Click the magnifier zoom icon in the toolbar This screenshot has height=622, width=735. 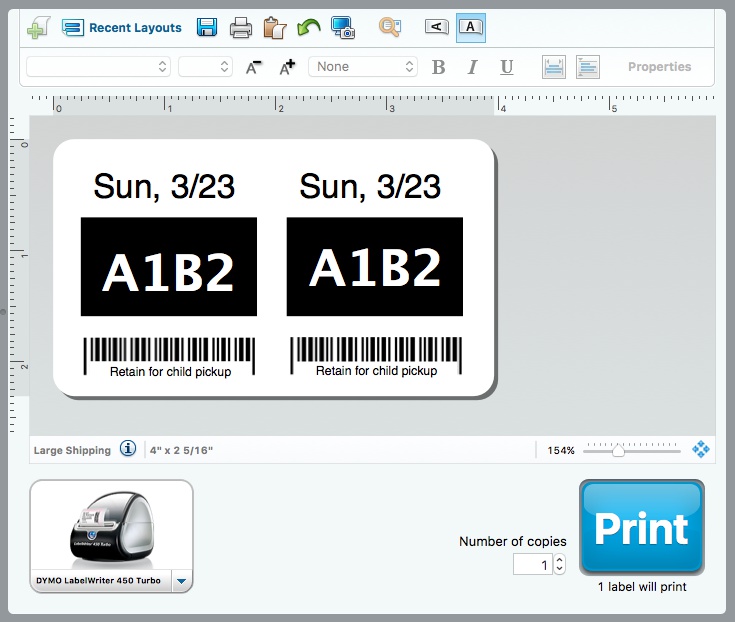pos(390,28)
